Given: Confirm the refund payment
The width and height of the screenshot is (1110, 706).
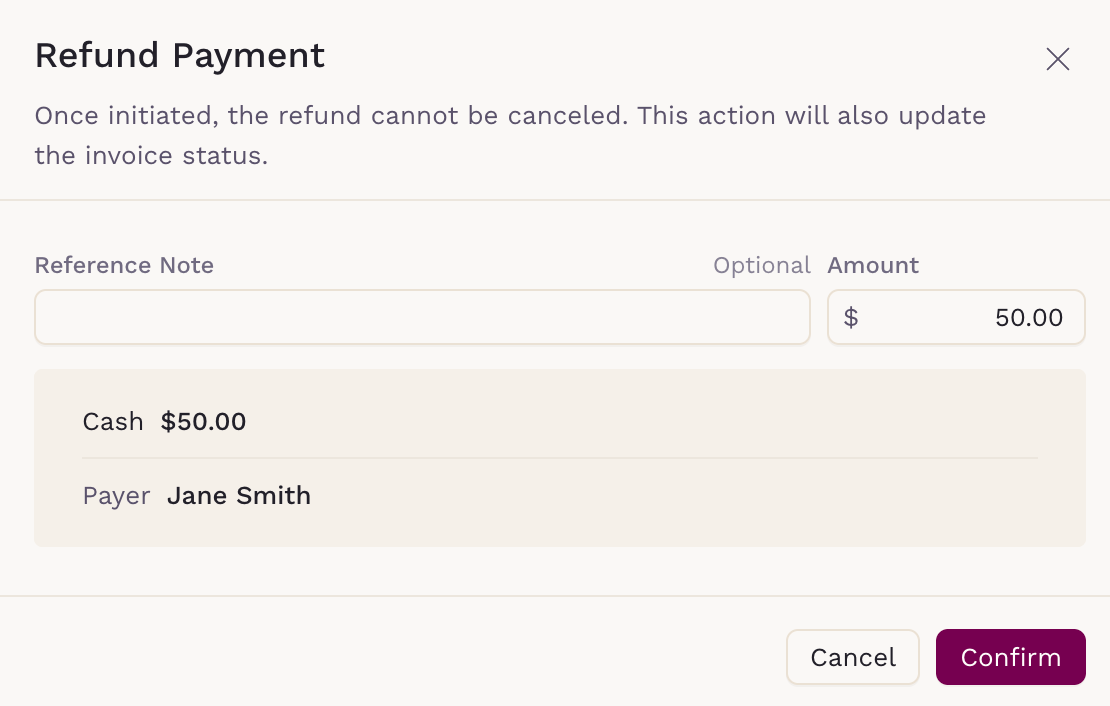Looking at the screenshot, I should pyautogui.click(x=1010, y=657).
